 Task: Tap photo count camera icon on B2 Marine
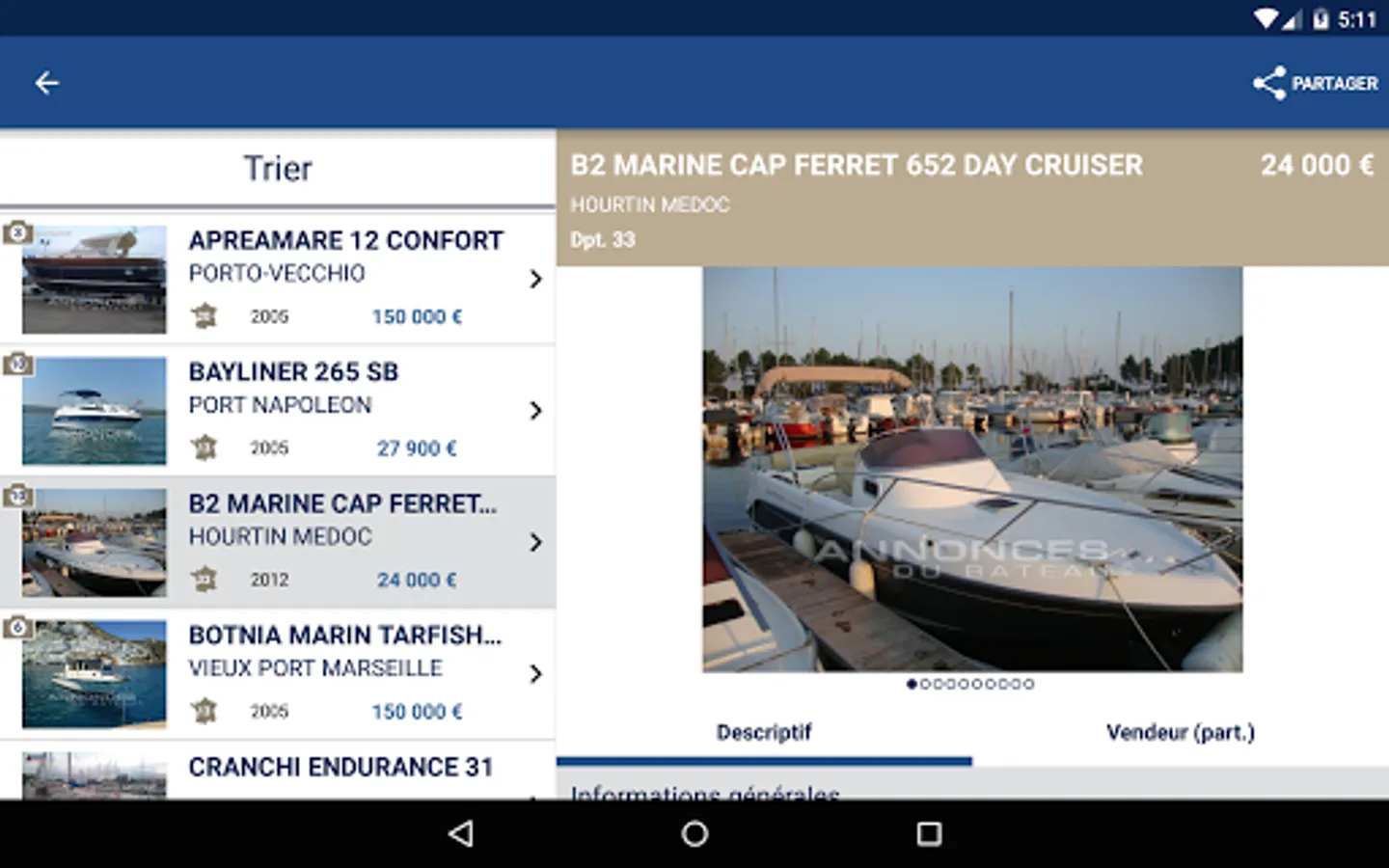[x=17, y=496]
